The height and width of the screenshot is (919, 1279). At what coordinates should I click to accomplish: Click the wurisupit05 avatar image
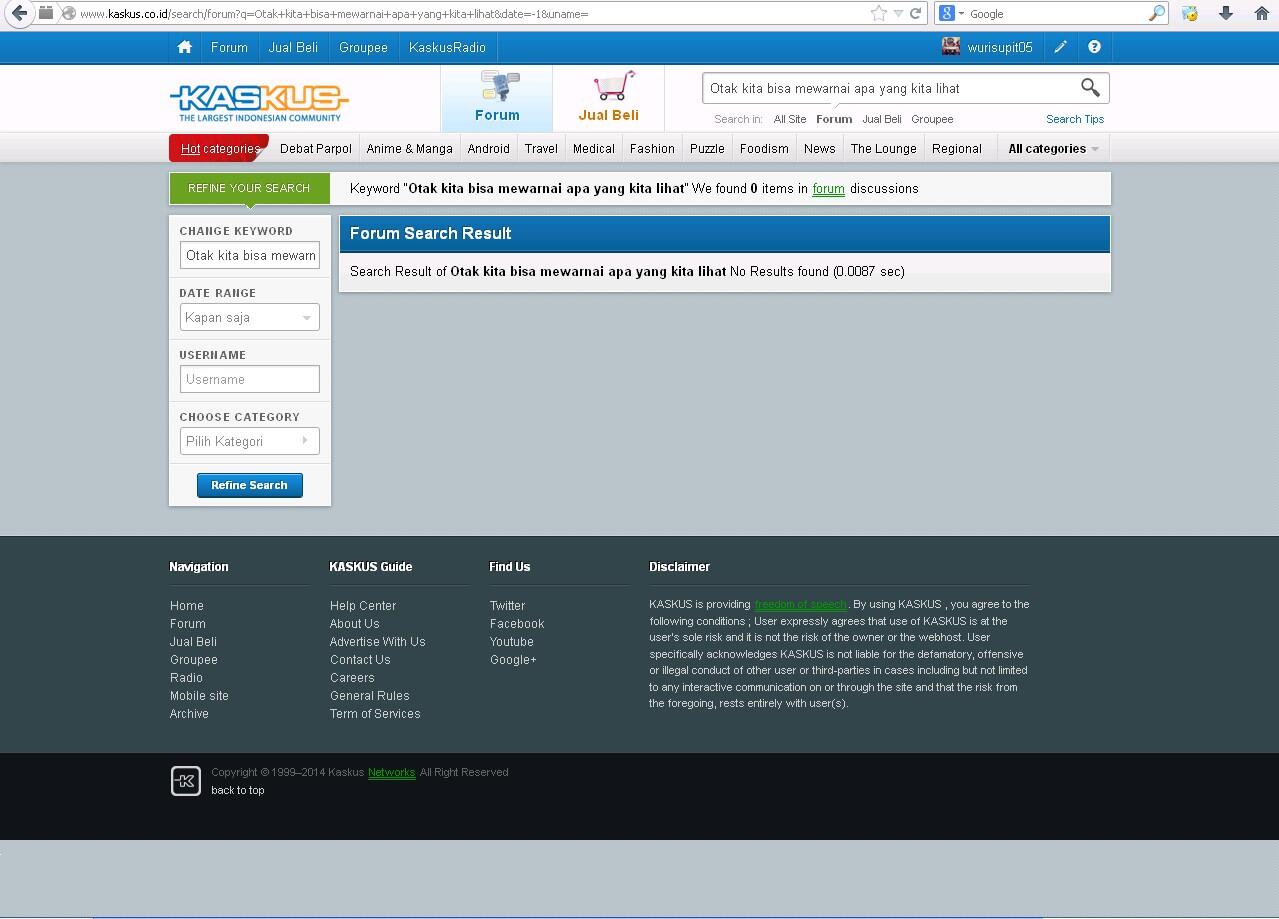coord(950,47)
